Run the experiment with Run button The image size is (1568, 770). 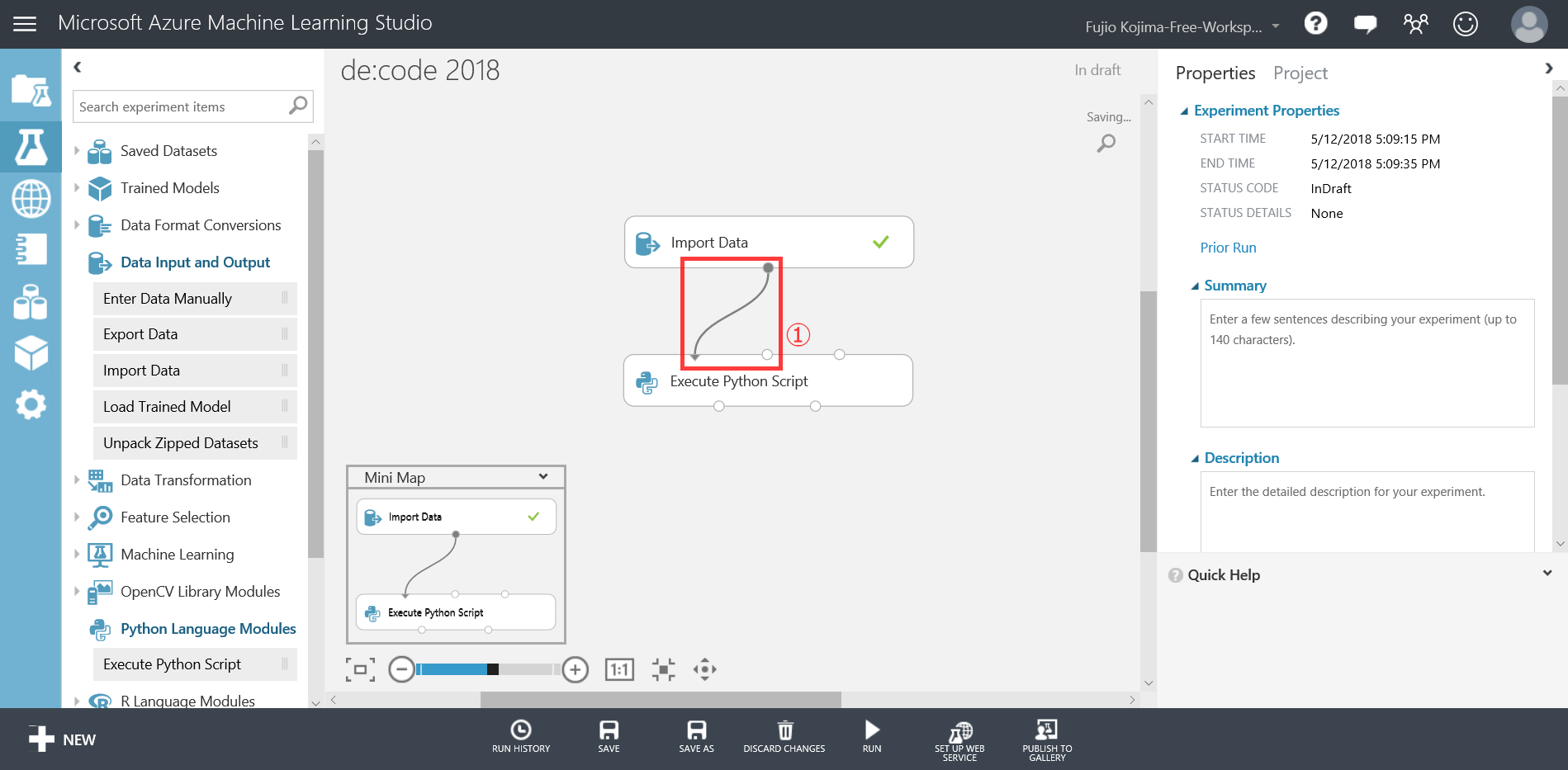coord(872,736)
